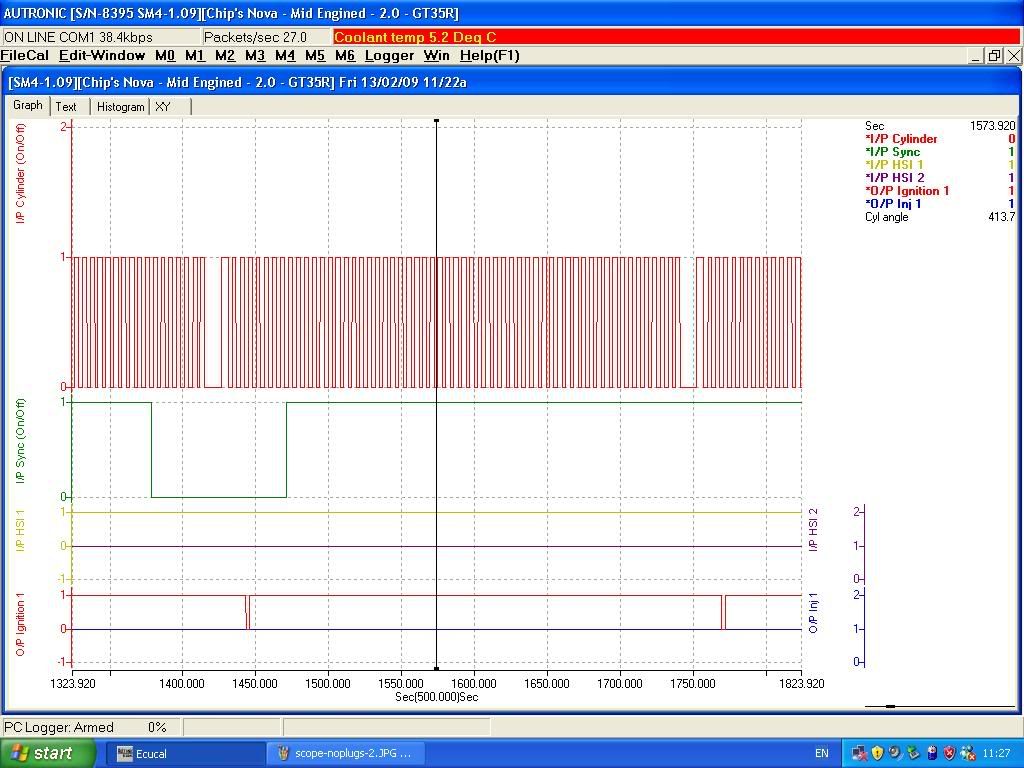1024x768 pixels.
Task: Click the webcam tray icon
Action: [x=895, y=754]
